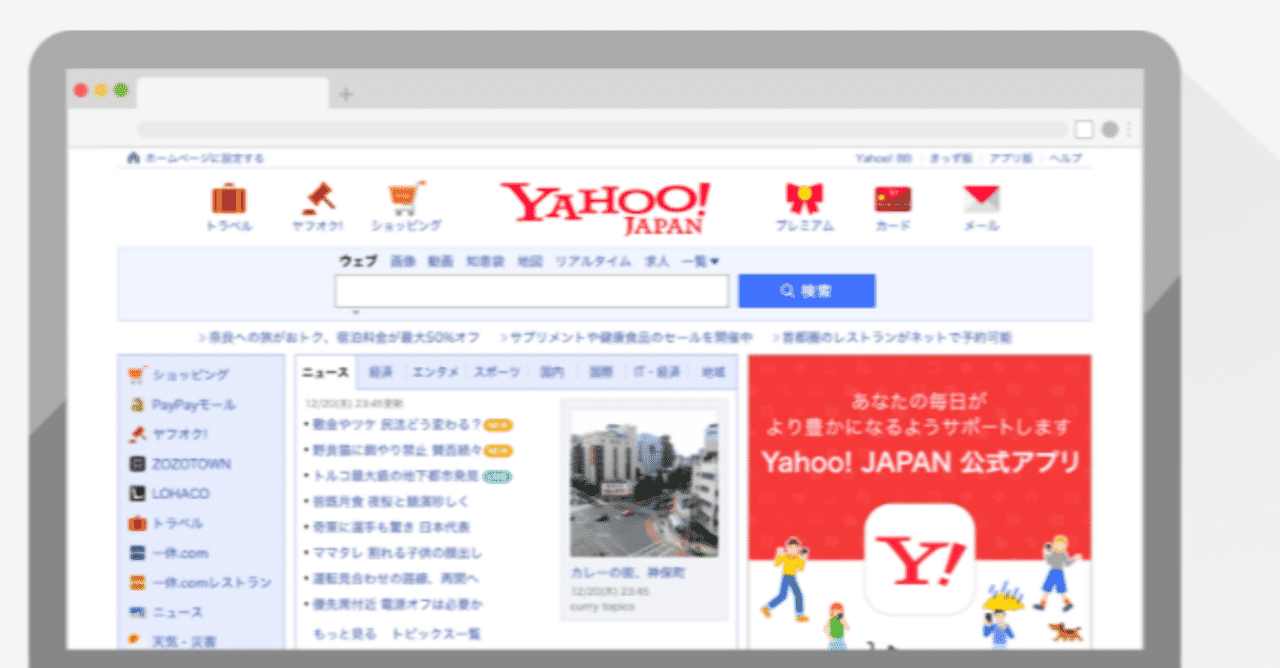This screenshot has height=668, width=1280.
Task: Switch to the 国際 news tab
Action: pyautogui.click(x=601, y=372)
